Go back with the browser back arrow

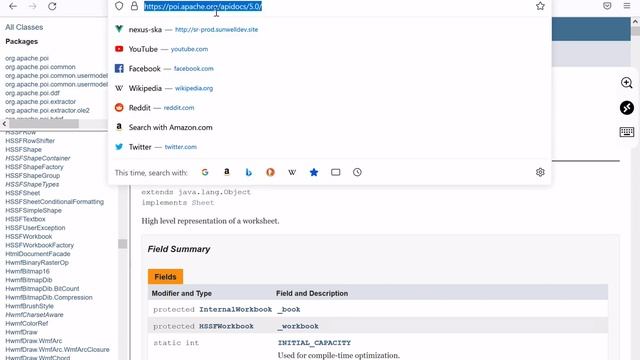point(13,6)
